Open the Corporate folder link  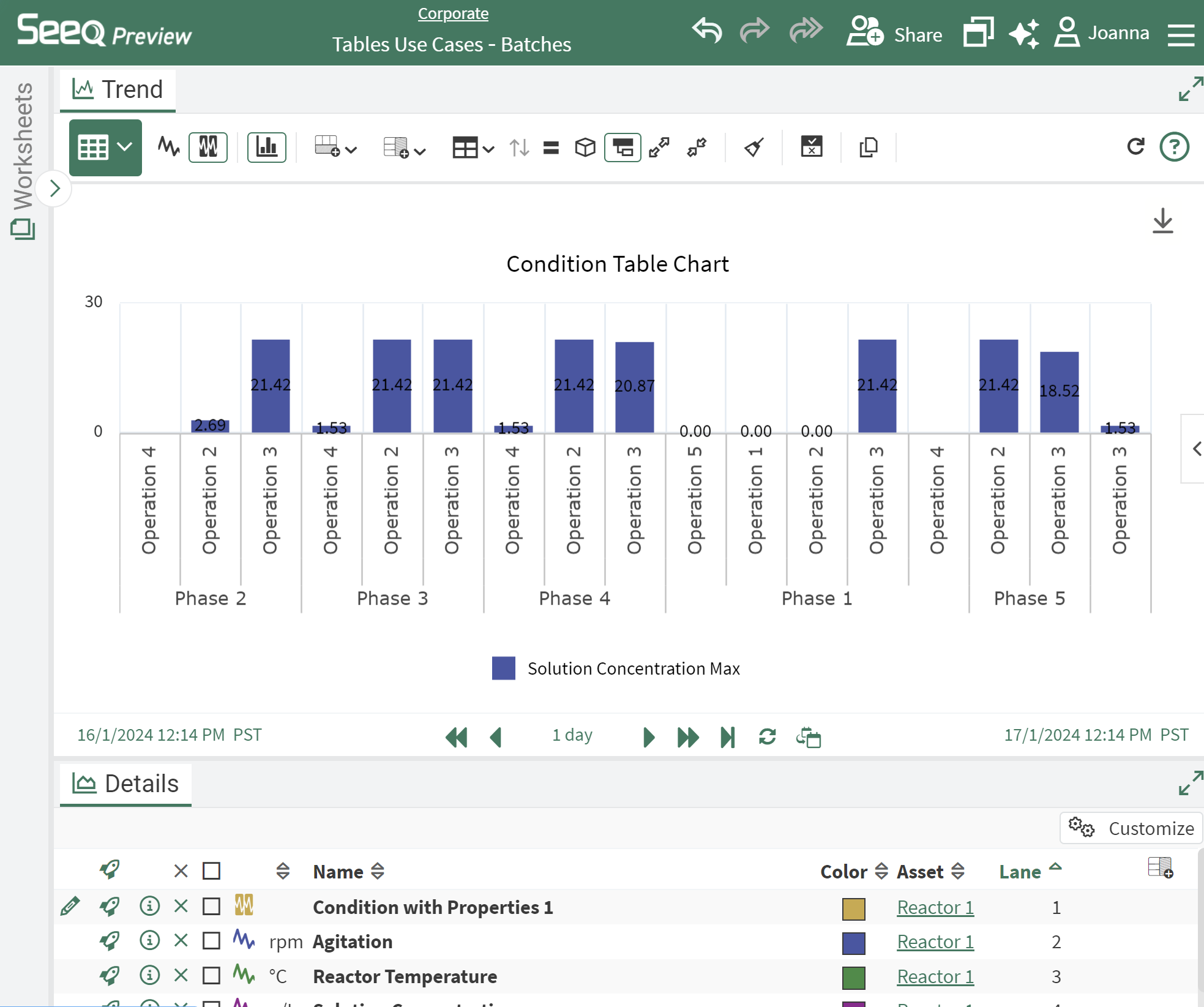[x=453, y=13]
